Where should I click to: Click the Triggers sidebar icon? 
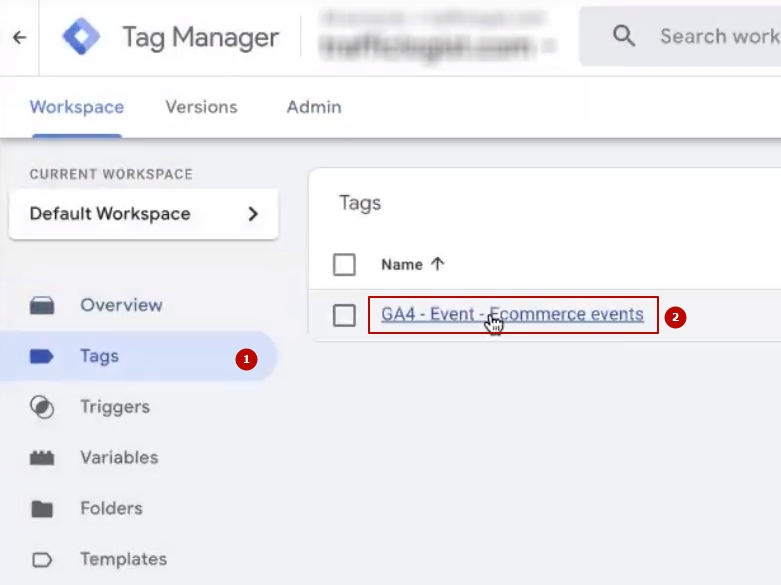click(42, 407)
